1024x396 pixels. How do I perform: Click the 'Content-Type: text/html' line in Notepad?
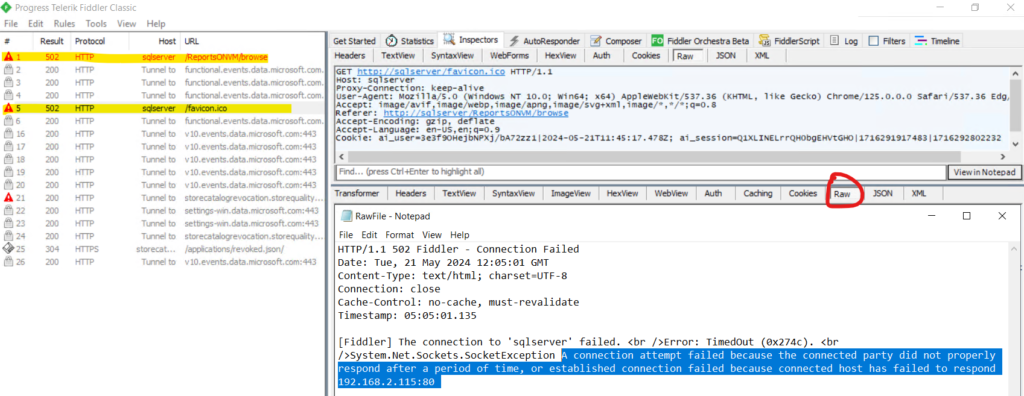[x=453, y=276]
